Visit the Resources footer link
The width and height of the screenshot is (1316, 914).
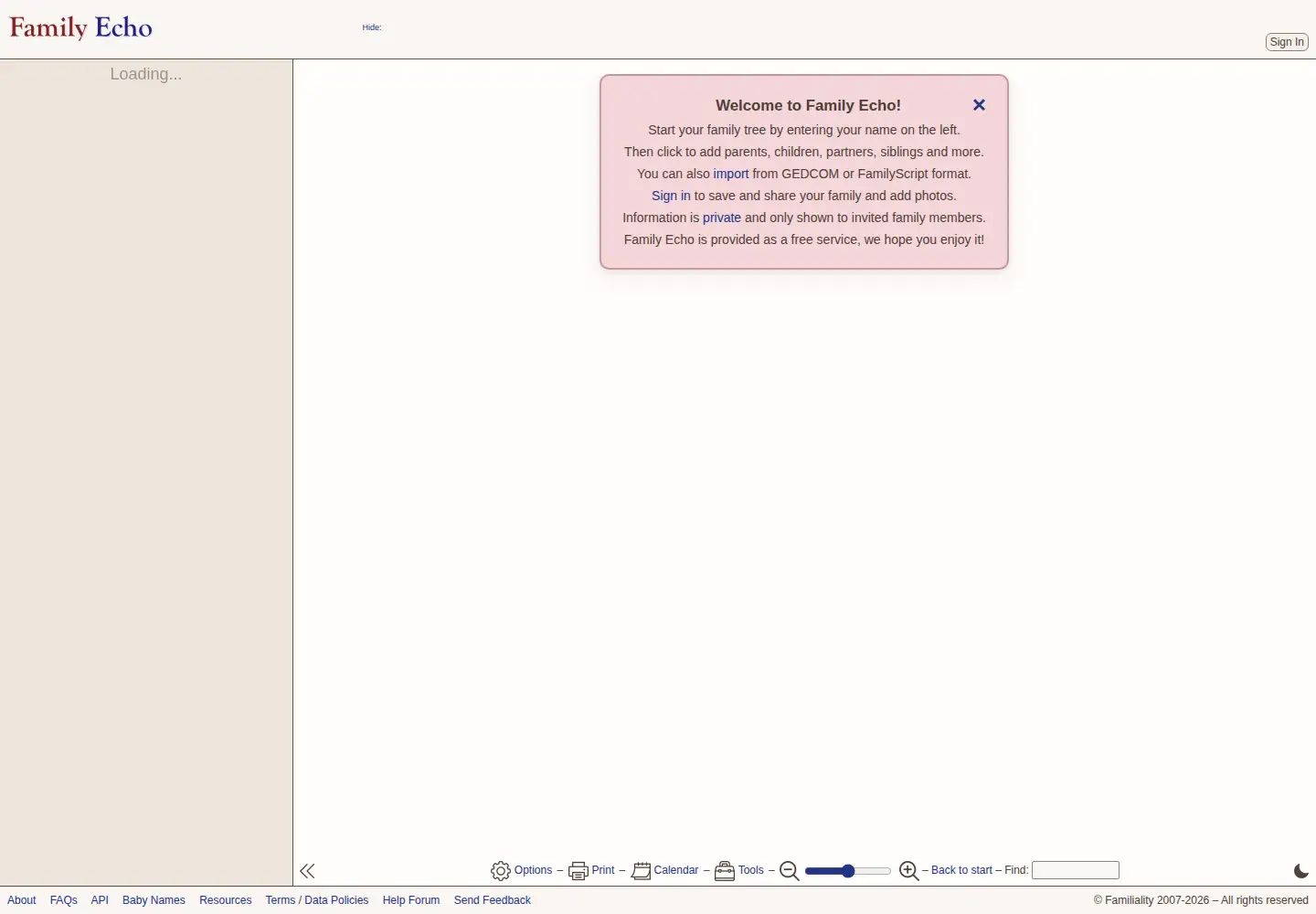226,900
